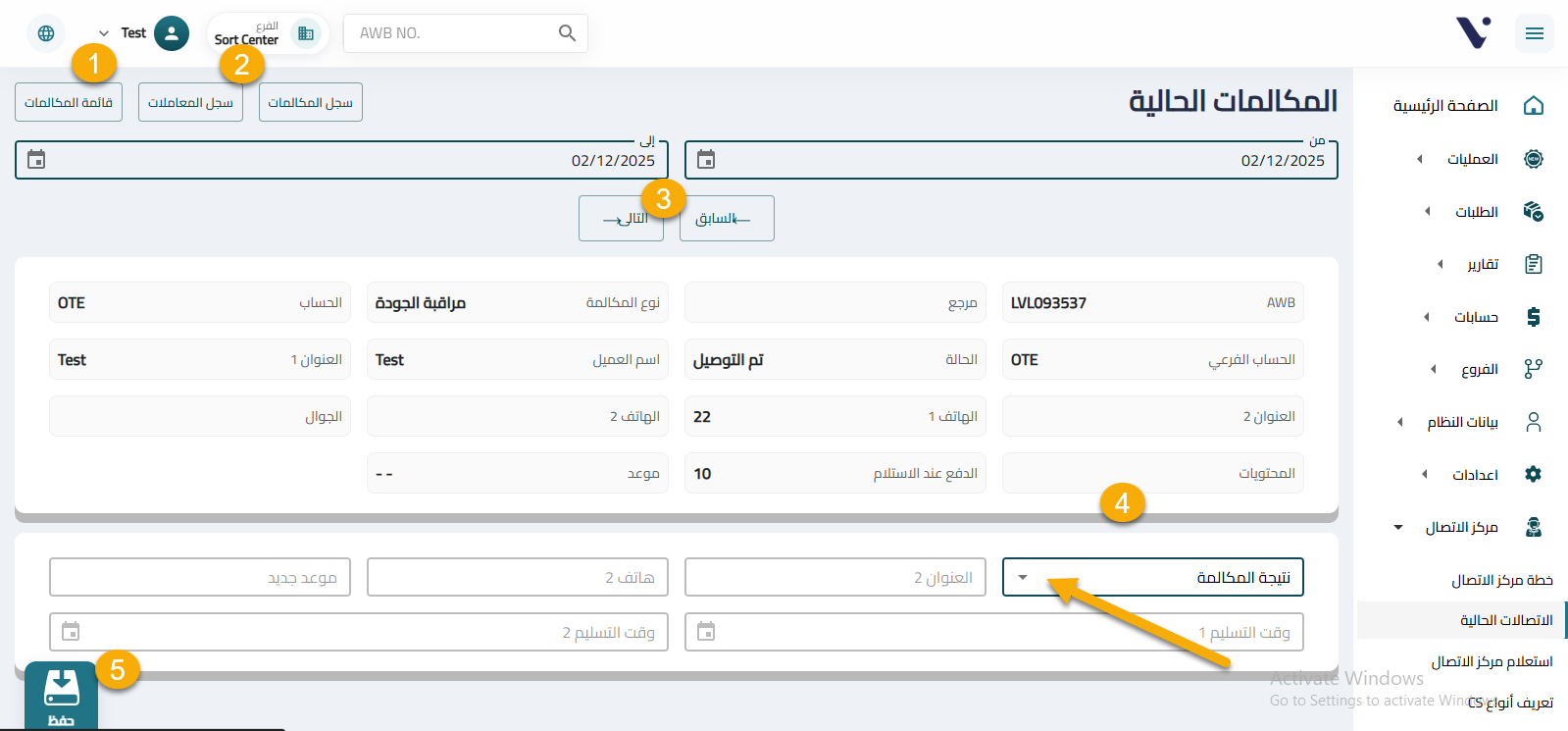Click the Sort Center branch building icon
1568x731 pixels.
[x=306, y=33]
